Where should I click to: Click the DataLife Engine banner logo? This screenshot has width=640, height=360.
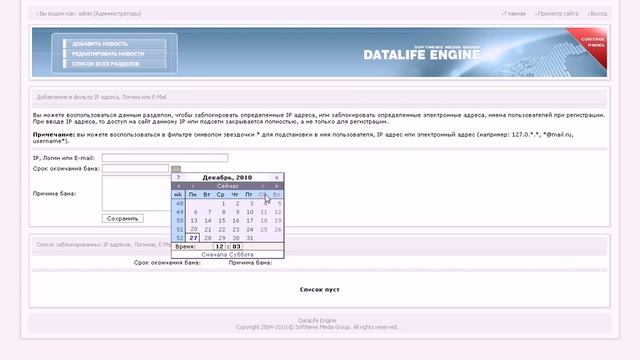tap(421, 53)
